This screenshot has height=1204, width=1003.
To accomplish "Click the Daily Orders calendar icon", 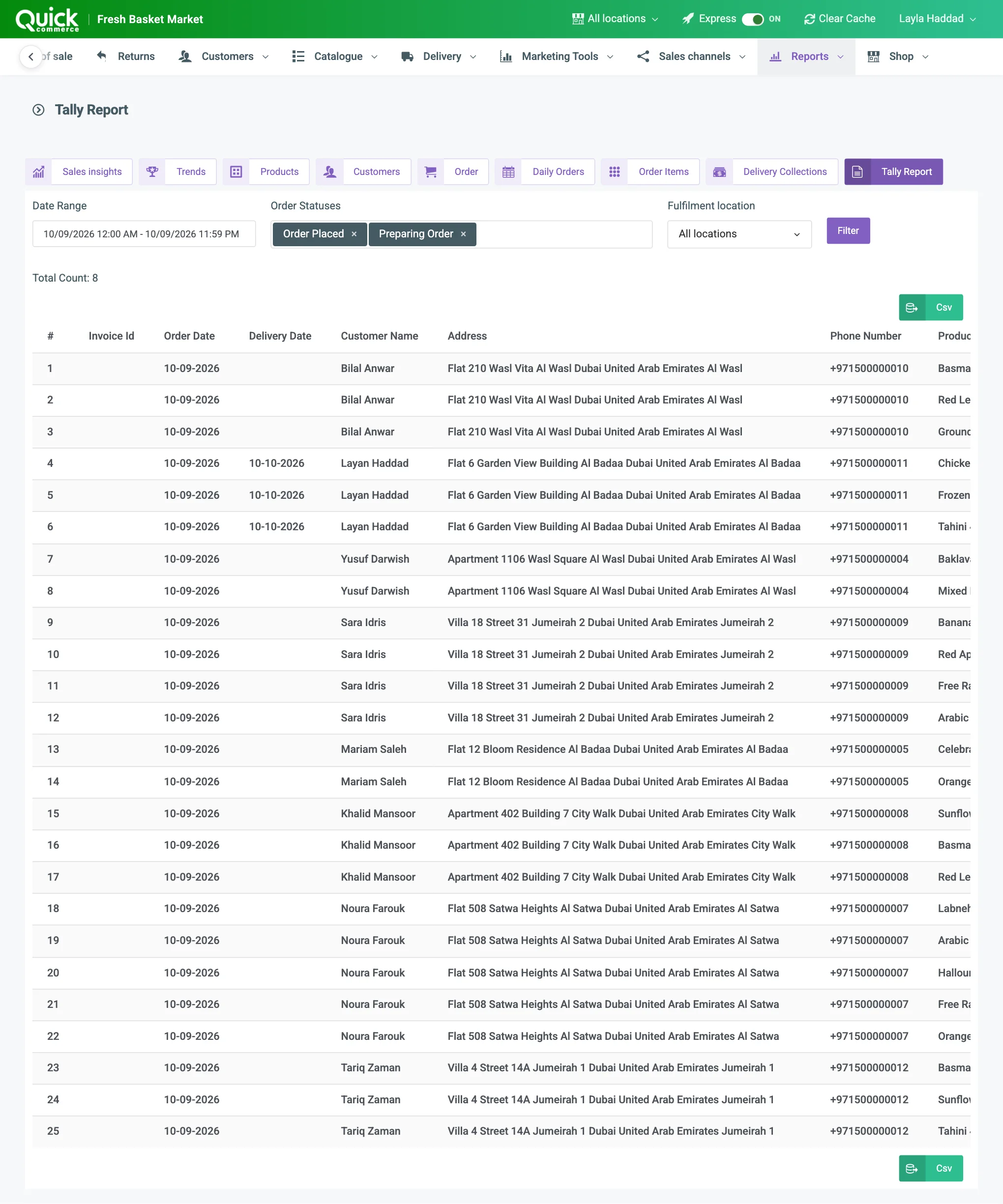I will pos(508,172).
